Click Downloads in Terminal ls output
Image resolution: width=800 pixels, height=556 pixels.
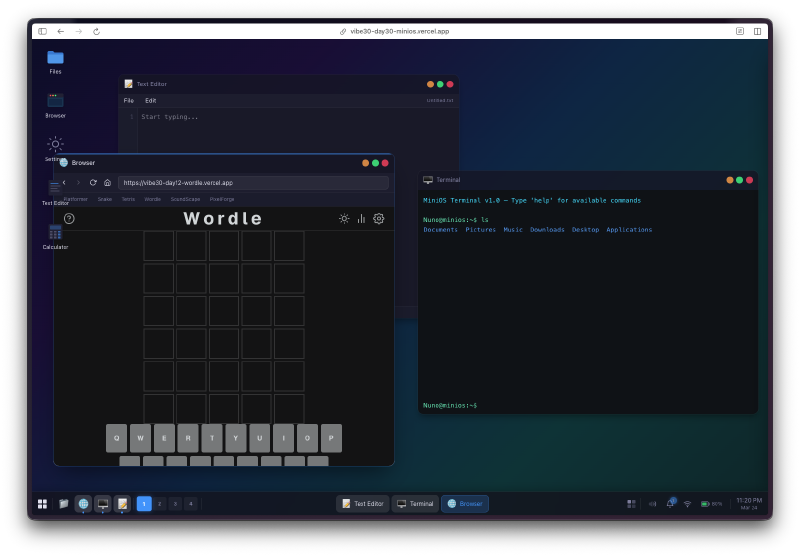(x=547, y=230)
